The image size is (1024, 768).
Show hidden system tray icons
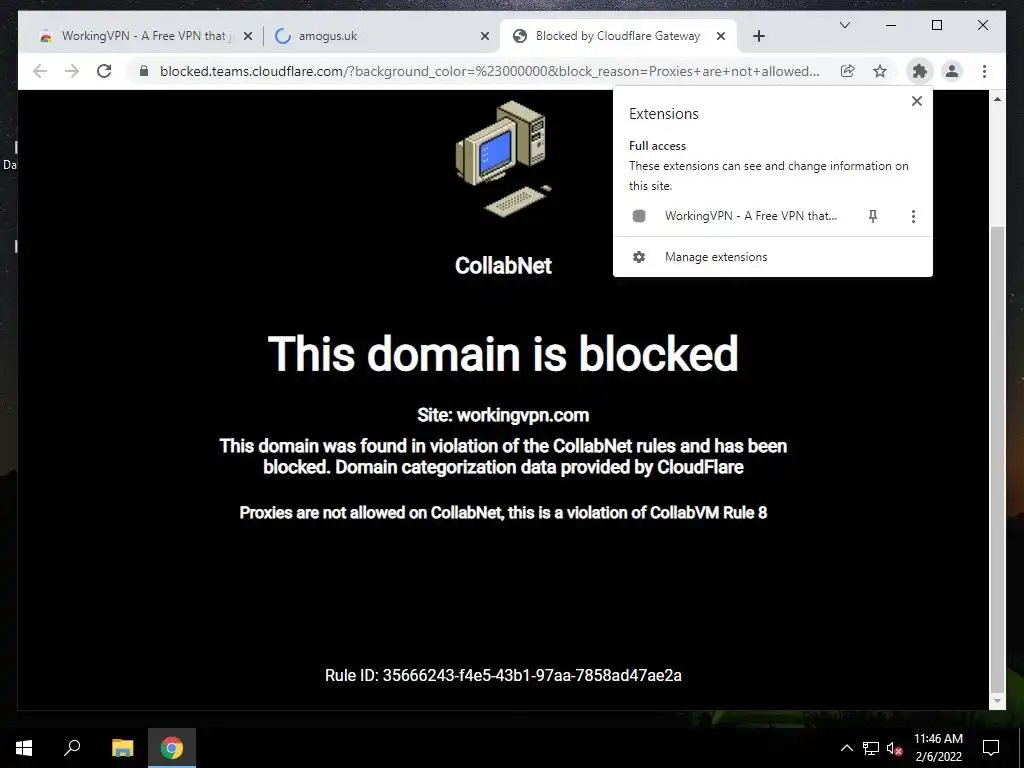[846, 748]
